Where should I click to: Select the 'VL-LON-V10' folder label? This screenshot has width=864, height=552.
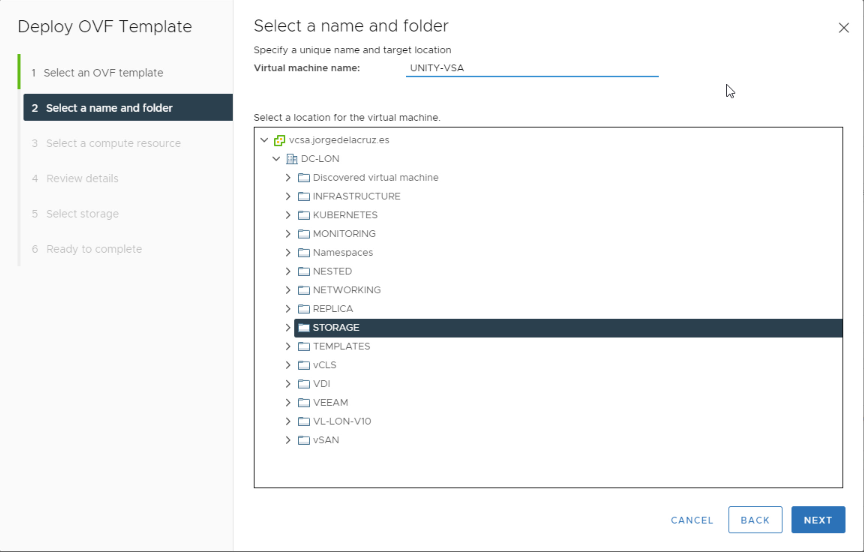coord(342,421)
